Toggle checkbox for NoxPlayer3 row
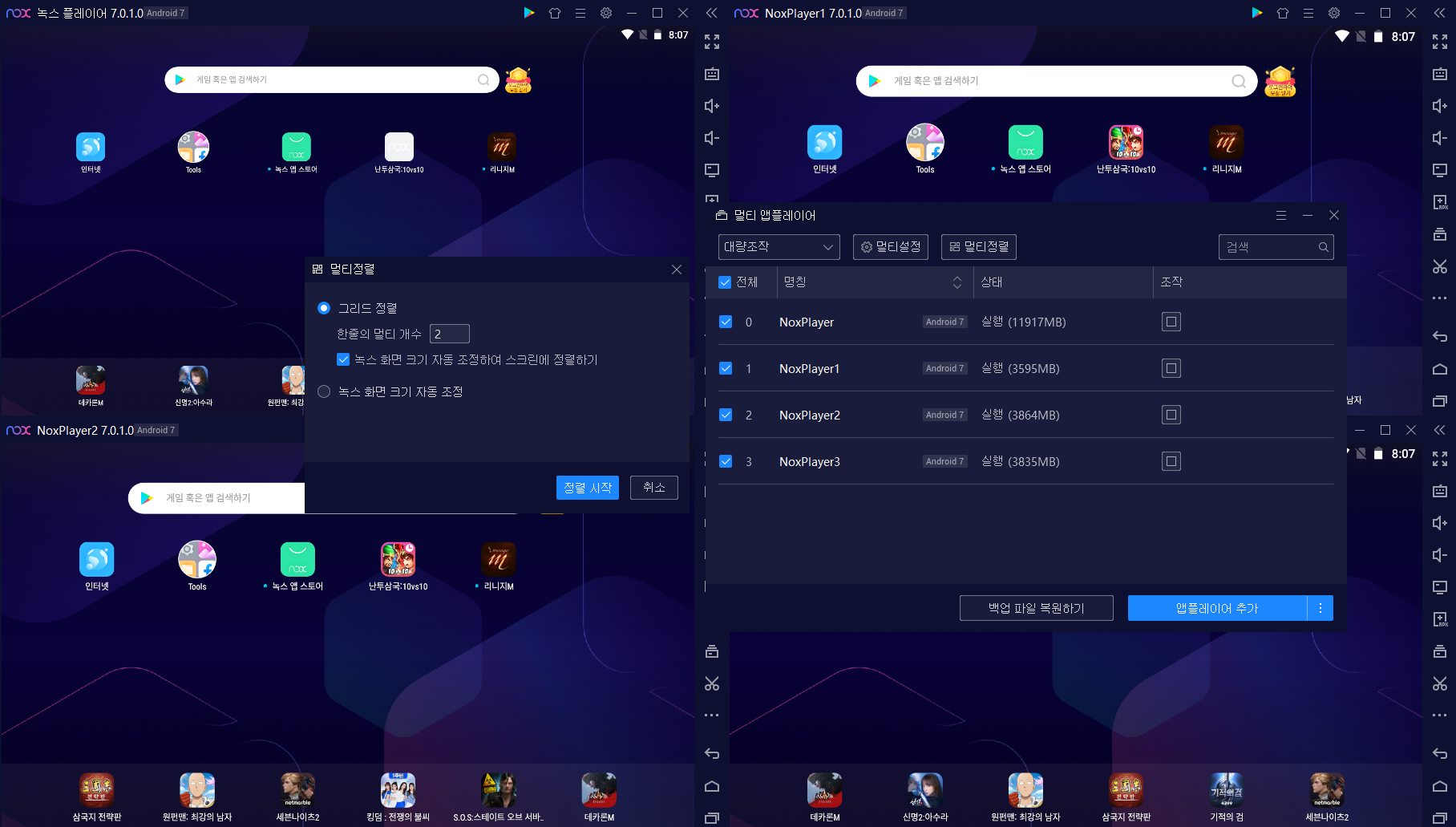Image resolution: width=1456 pixels, height=827 pixels. [x=726, y=461]
